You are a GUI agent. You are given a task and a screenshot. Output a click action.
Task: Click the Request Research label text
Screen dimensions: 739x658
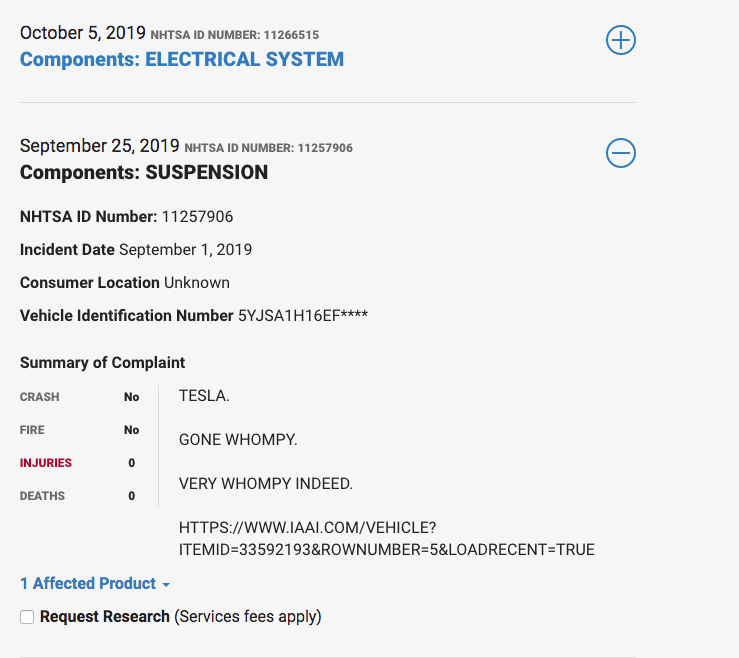click(x=105, y=616)
